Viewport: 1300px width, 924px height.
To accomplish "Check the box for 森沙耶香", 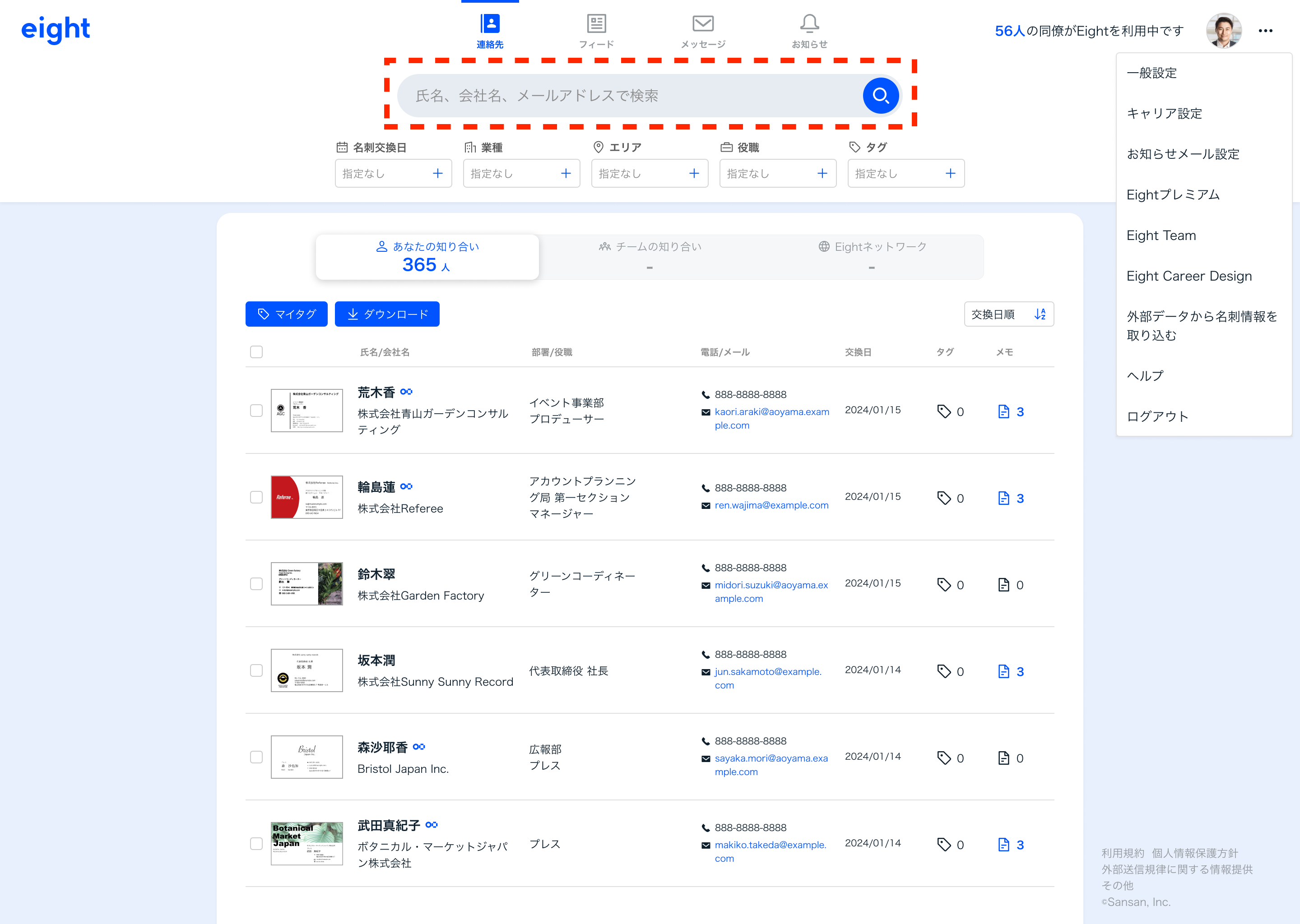I will point(256,757).
